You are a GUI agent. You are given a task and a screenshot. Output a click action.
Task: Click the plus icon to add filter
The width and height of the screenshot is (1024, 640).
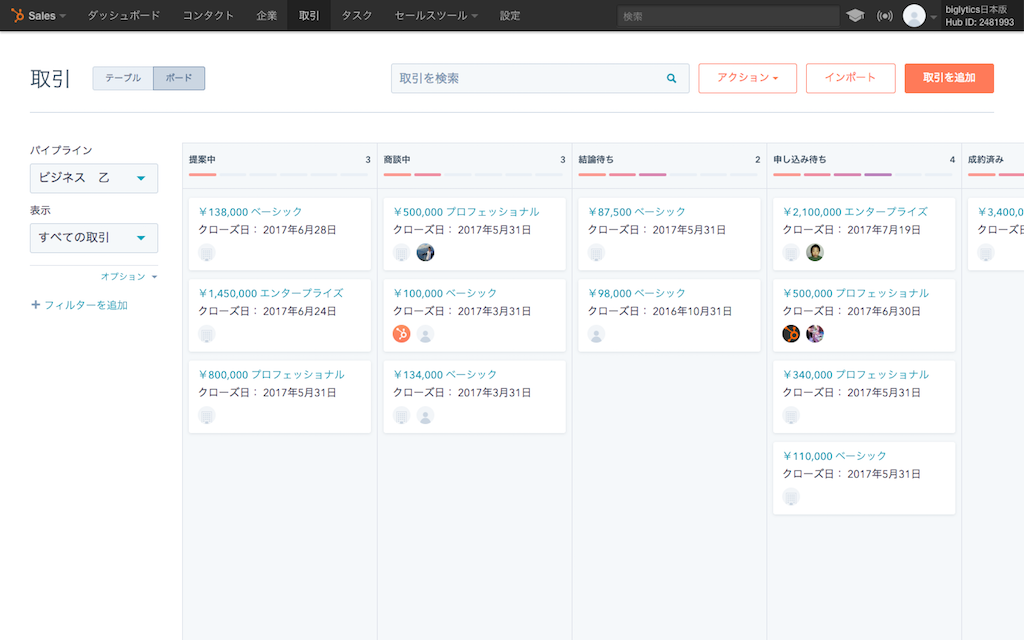point(36,305)
